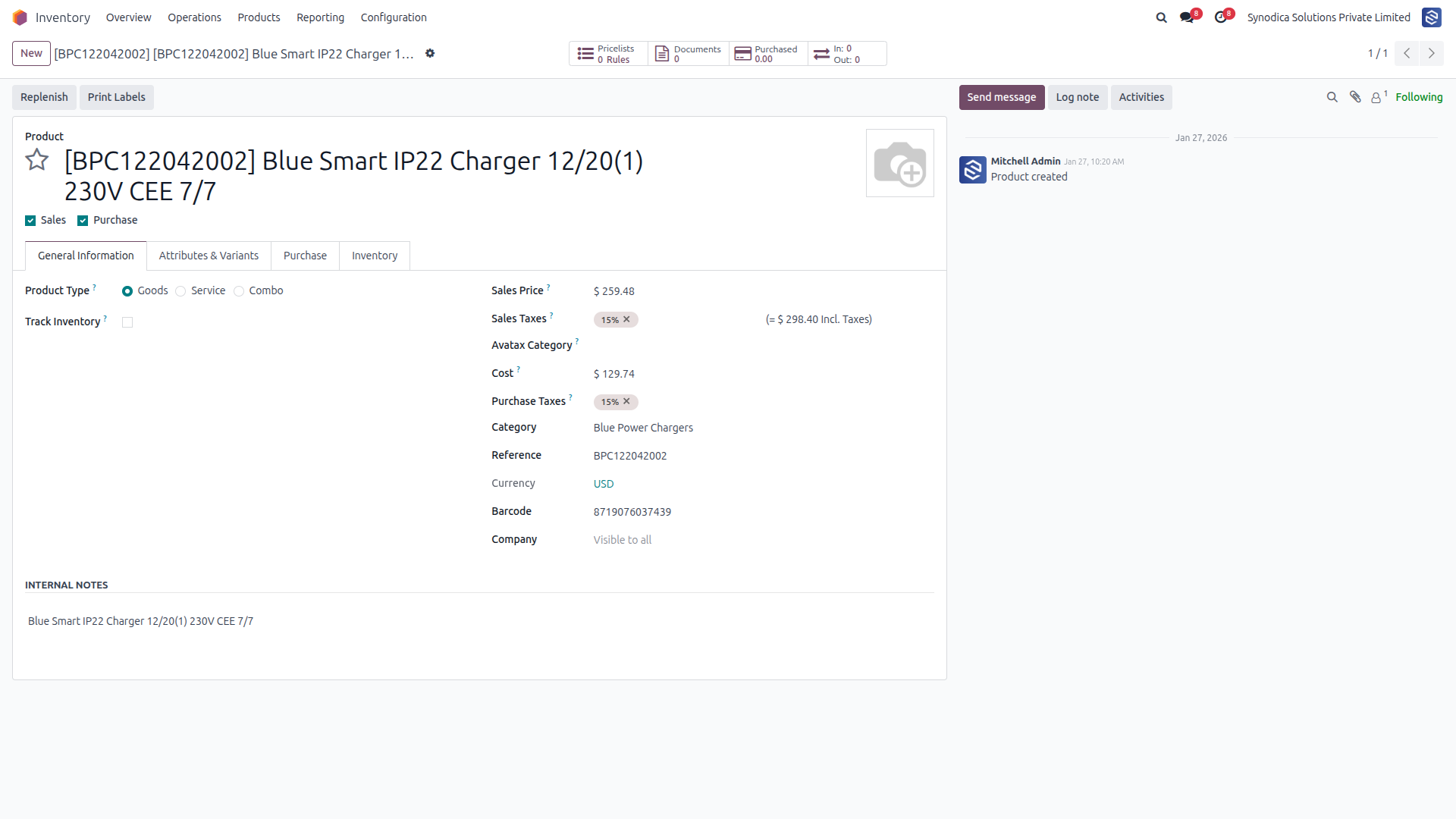Mark product as favorite with star icon
The image size is (1456, 819).
pyautogui.click(x=36, y=160)
